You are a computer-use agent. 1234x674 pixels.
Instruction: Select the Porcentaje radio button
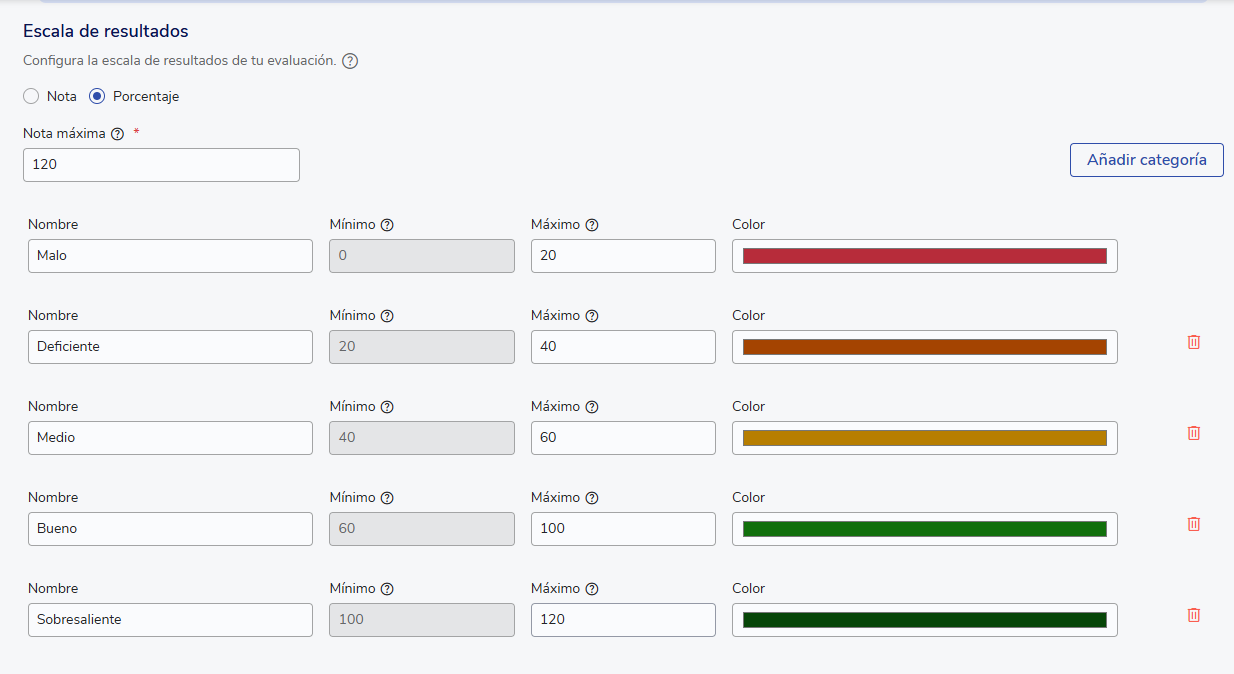97,97
